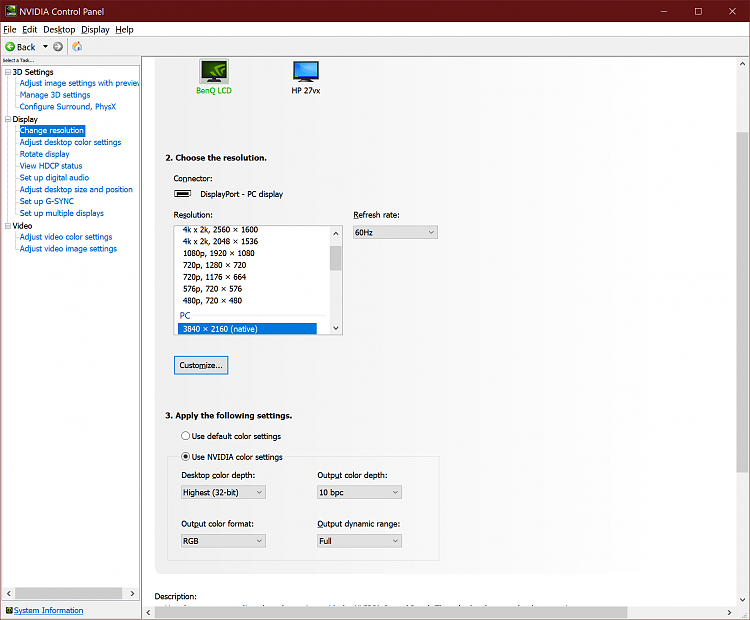Open the Edit menu
The image size is (750, 620).
click(30, 30)
